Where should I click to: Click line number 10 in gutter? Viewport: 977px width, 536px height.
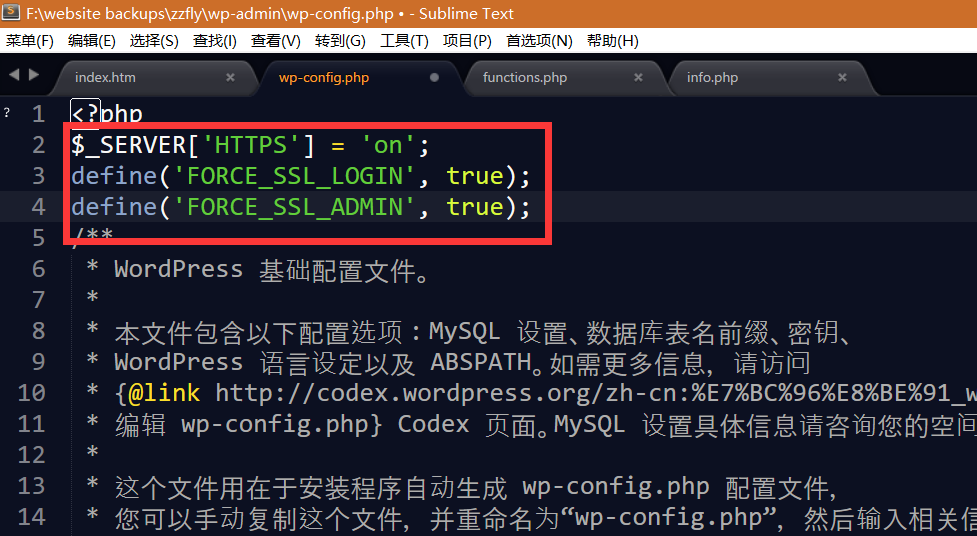click(x=32, y=393)
